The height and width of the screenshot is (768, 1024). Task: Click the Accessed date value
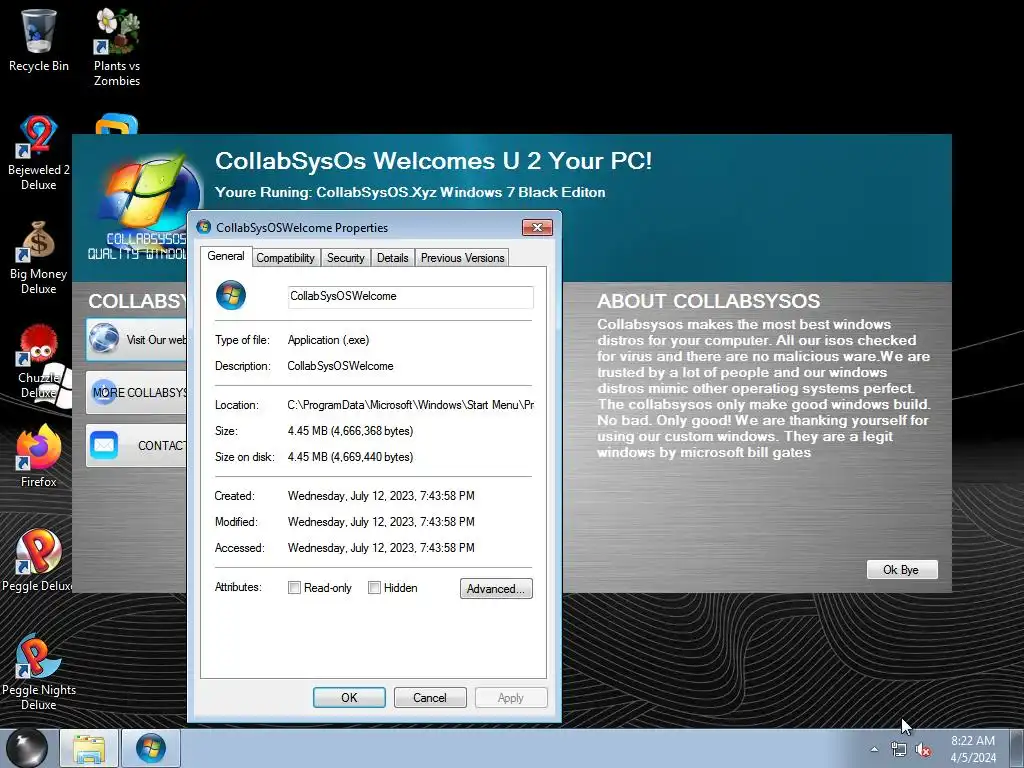point(381,548)
